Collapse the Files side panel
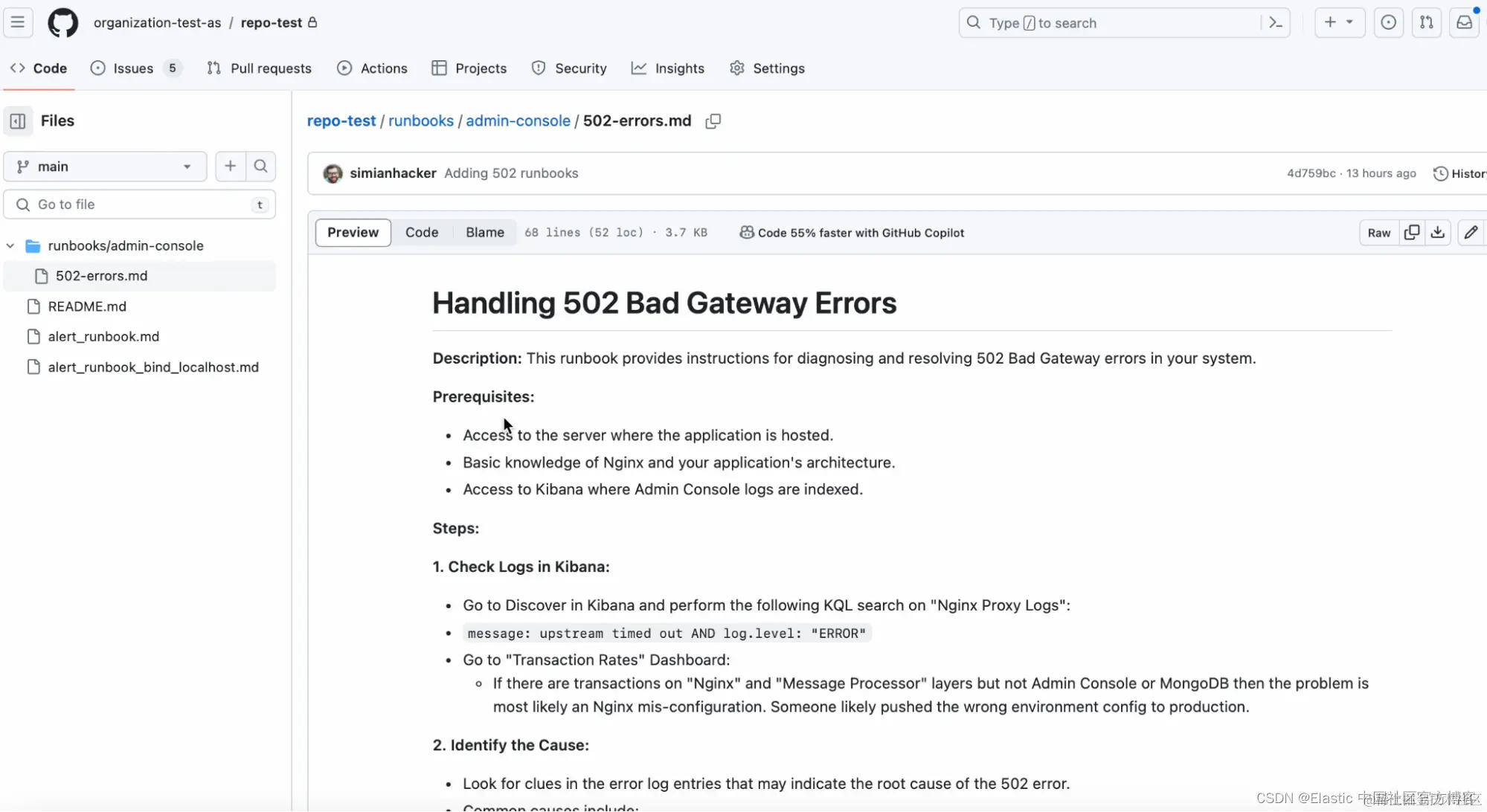Viewport: 1487px width, 812px height. pyautogui.click(x=18, y=121)
